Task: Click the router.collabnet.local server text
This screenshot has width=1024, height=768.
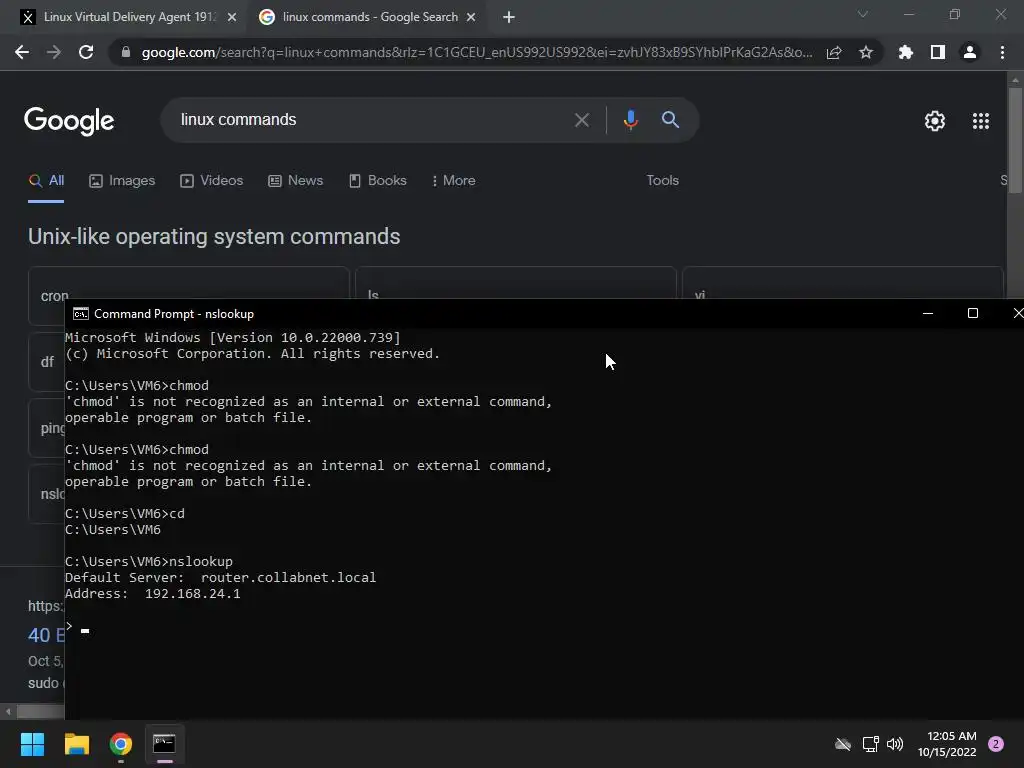Action: point(288,578)
